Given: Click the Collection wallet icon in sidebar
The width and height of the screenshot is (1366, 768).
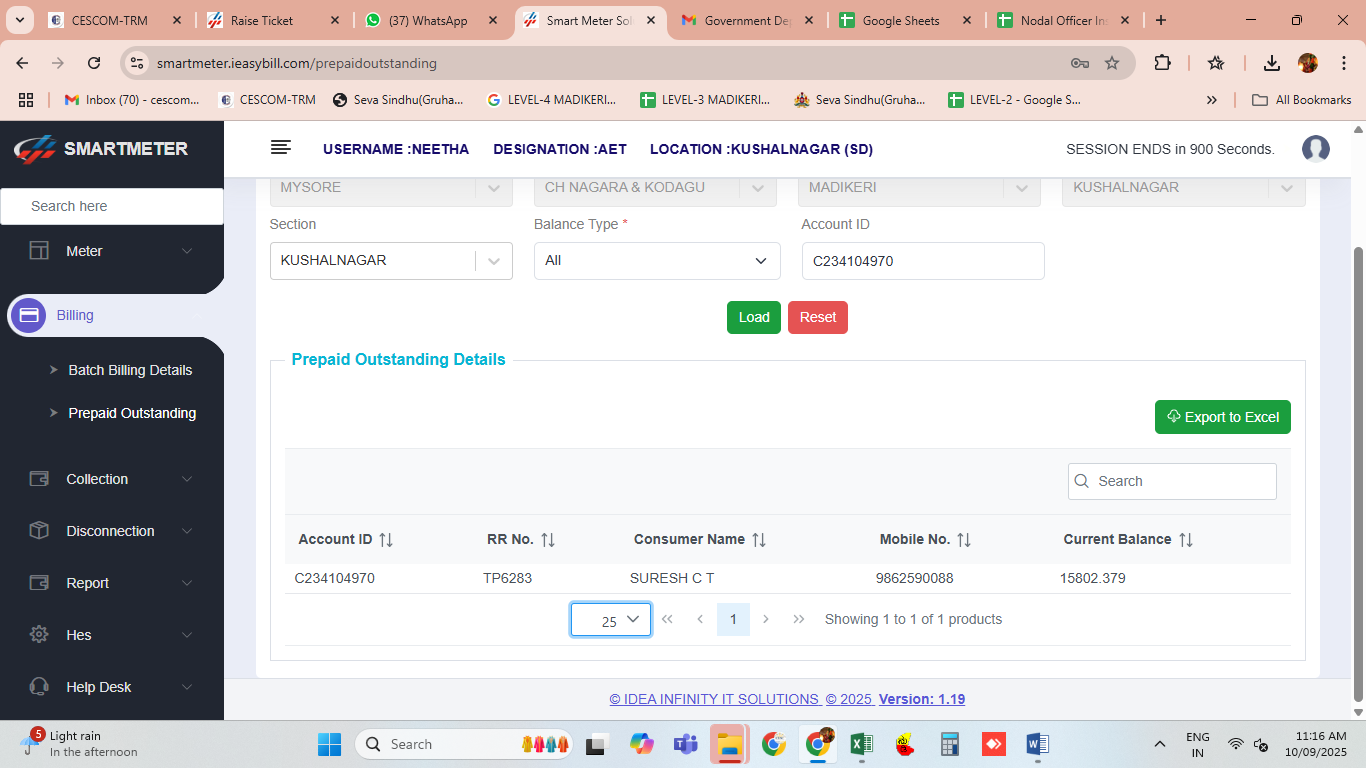Looking at the screenshot, I should pos(39,479).
